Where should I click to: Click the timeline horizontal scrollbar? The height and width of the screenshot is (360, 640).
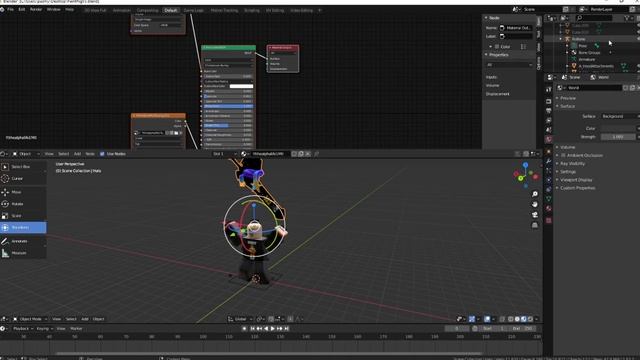pos(269,353)
